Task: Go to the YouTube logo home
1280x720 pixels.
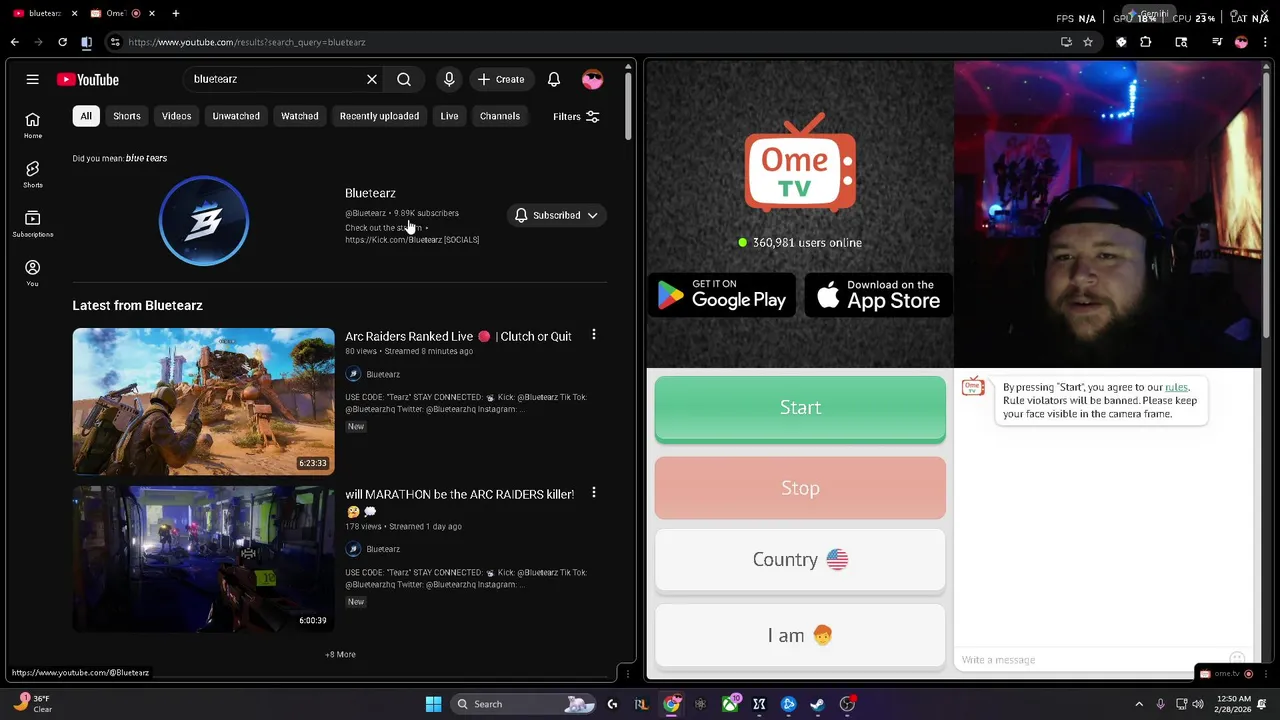Action: pos(88,79)
